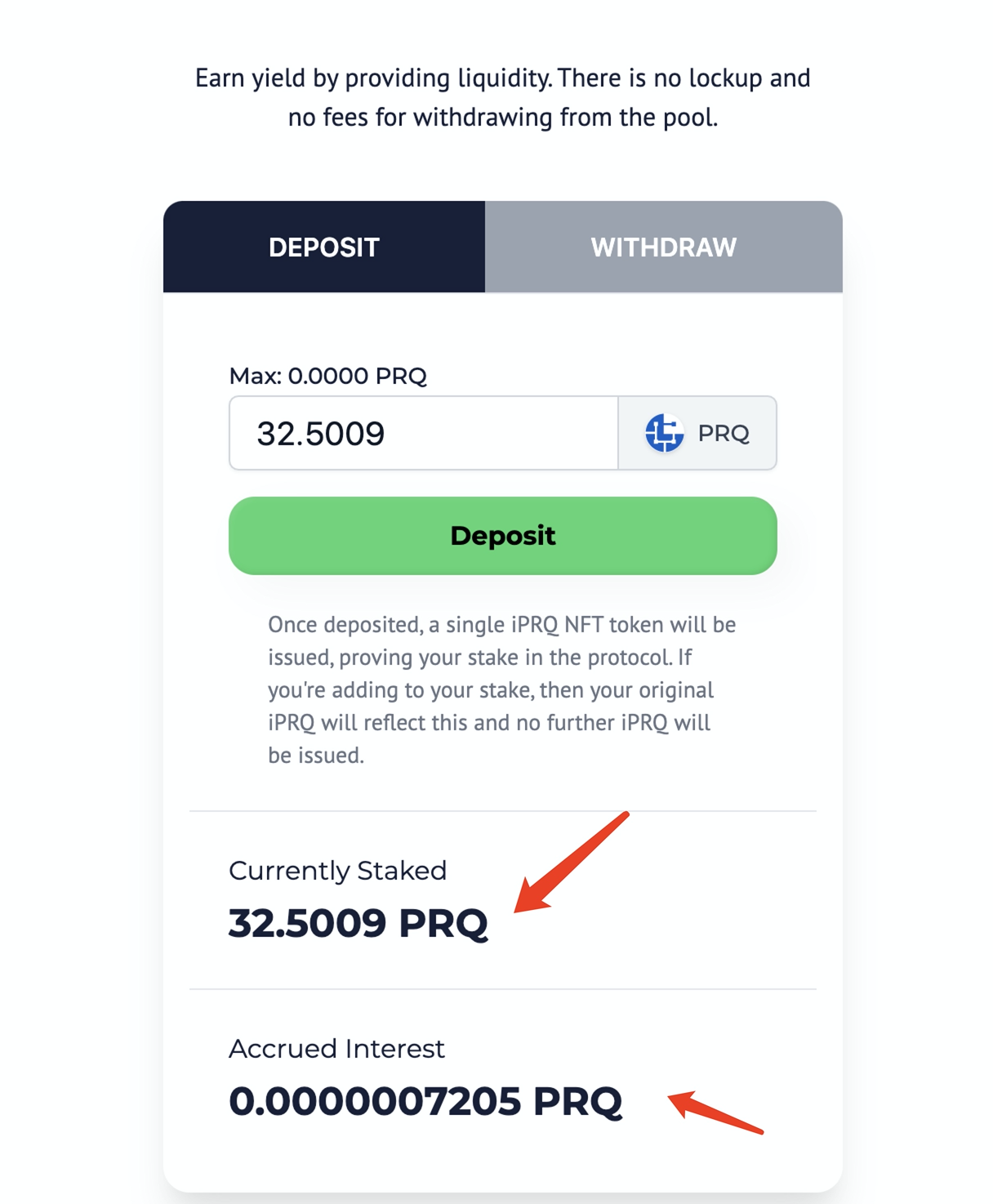The image size is (993, 1204).
Task: Switch to the WITHDRAW tab
Action: tap(663, 247)
